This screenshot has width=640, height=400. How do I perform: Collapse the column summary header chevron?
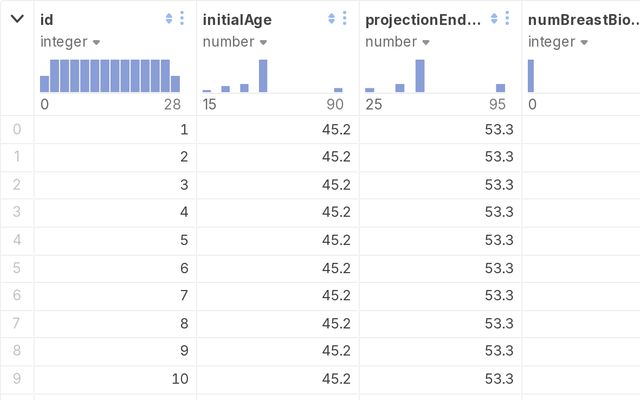[17, 19]
